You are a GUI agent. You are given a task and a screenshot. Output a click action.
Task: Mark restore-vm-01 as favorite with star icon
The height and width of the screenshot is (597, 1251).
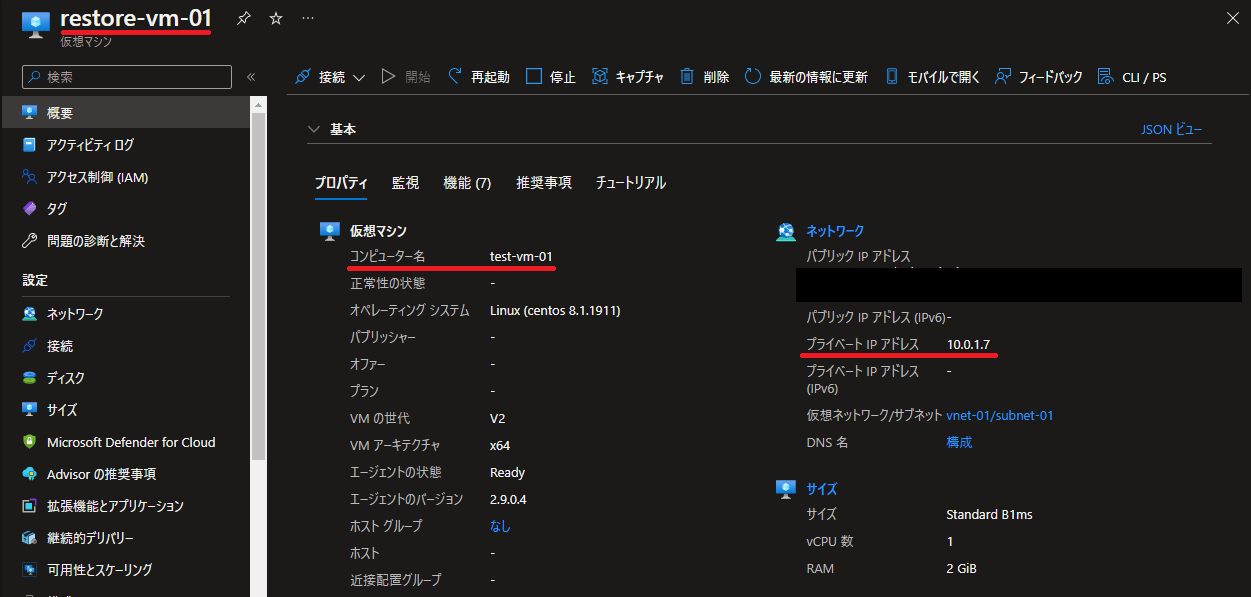276,19
